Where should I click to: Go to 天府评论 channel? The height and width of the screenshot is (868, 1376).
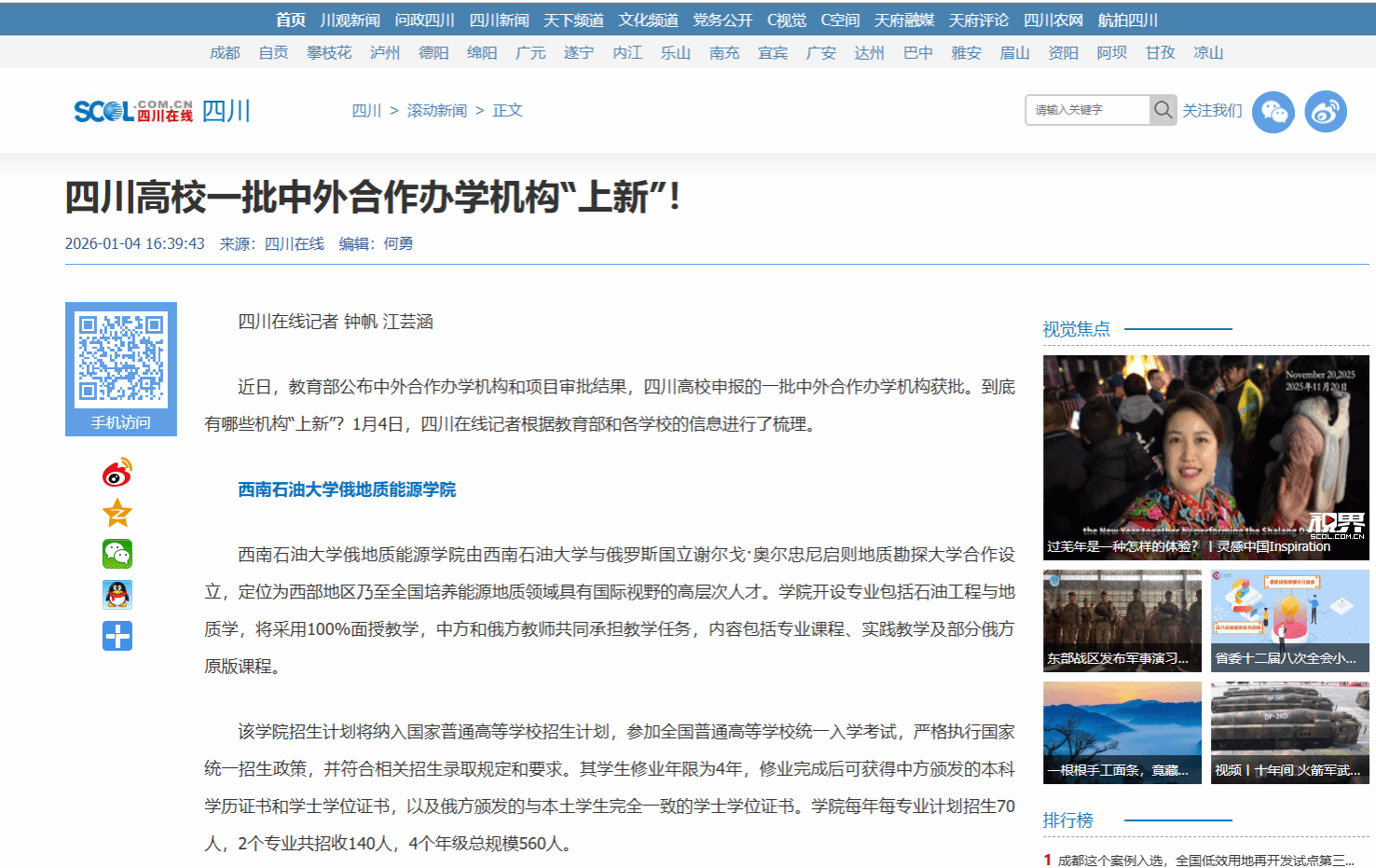[x=978, y=20]
